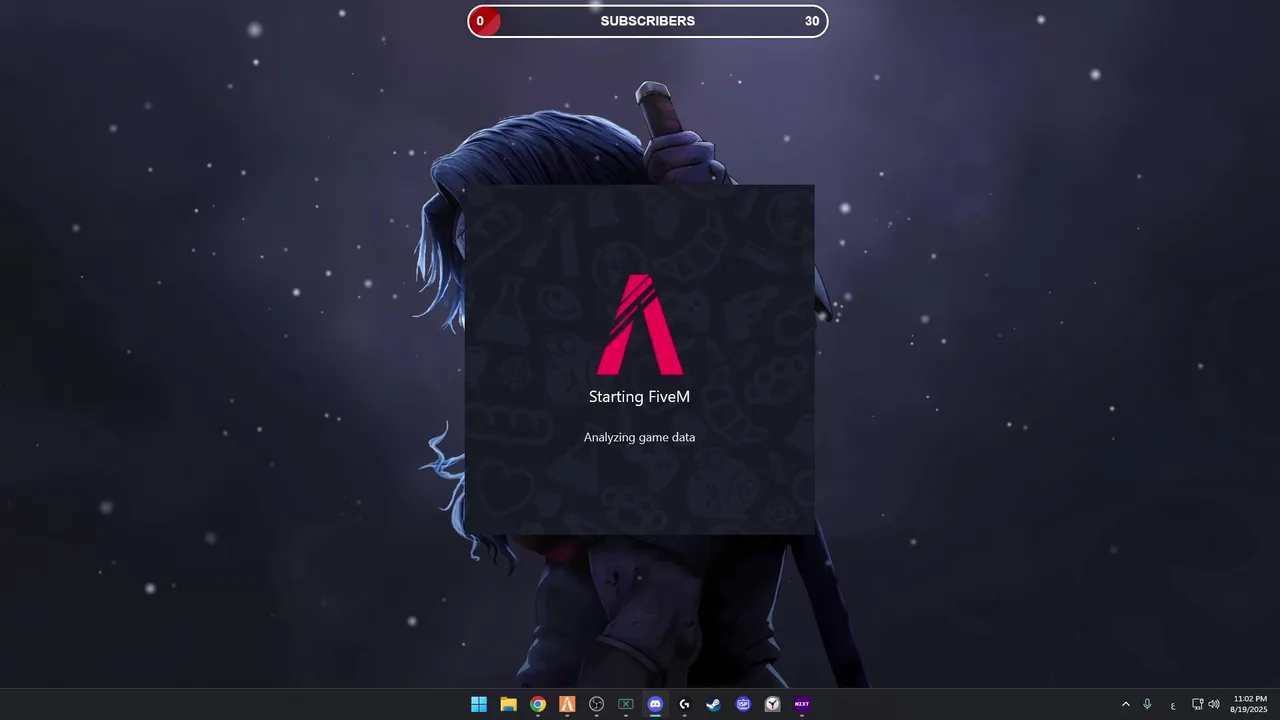Open the purple ISP app taskbar icon

click(x=743, y=704)
